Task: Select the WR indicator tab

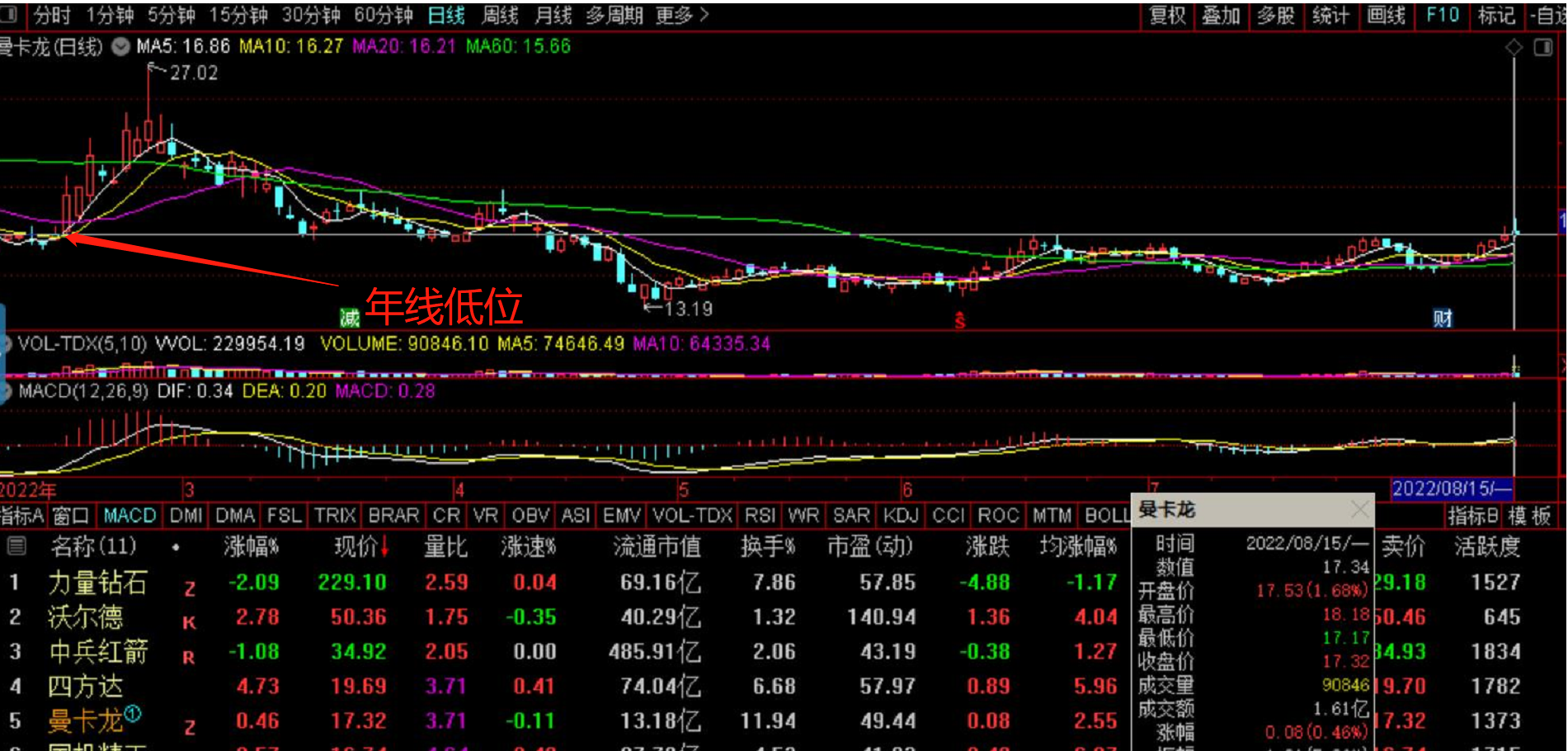Action: tap(803, 516)
